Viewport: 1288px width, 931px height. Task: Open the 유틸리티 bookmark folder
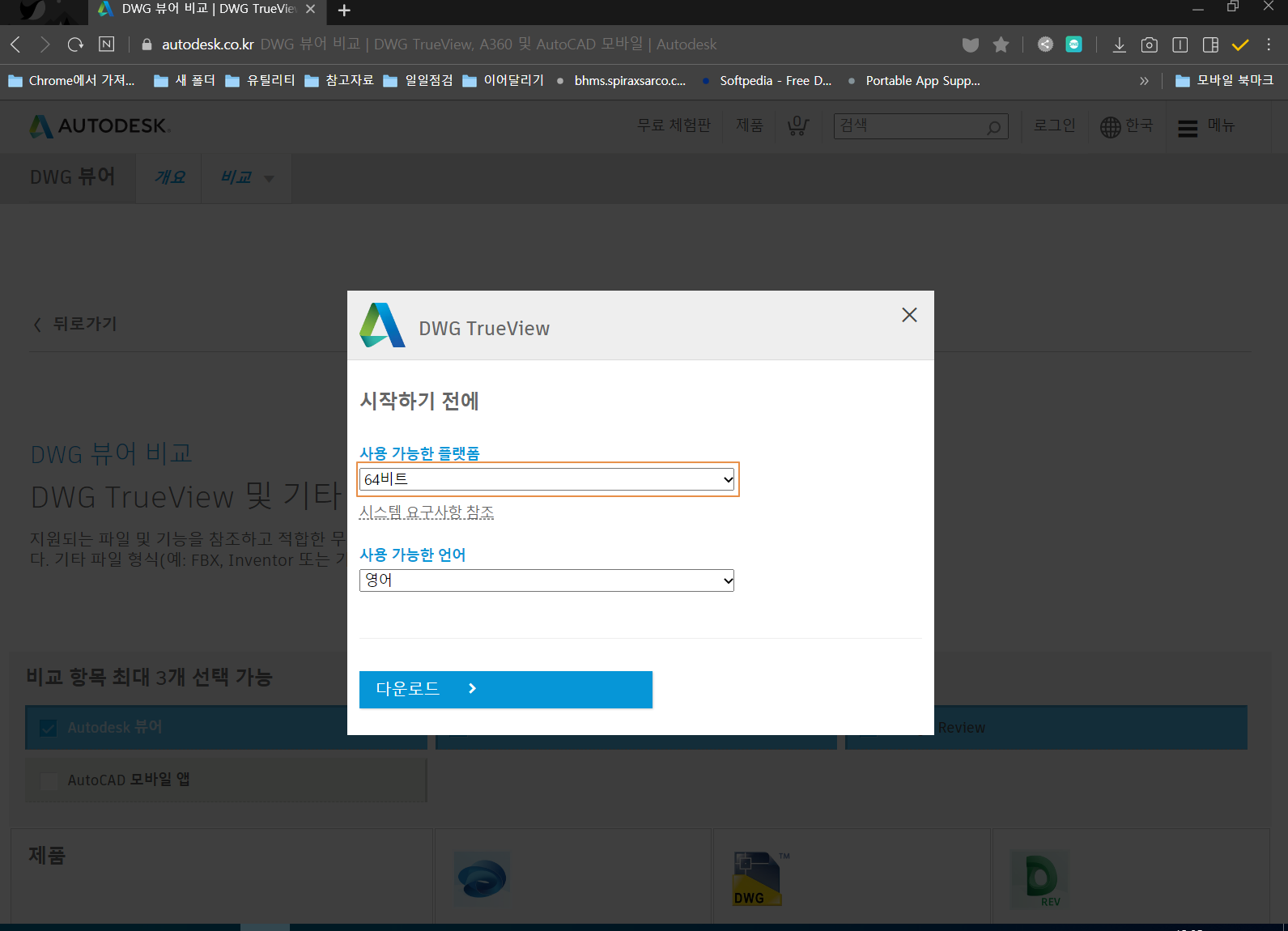point(260,81)
